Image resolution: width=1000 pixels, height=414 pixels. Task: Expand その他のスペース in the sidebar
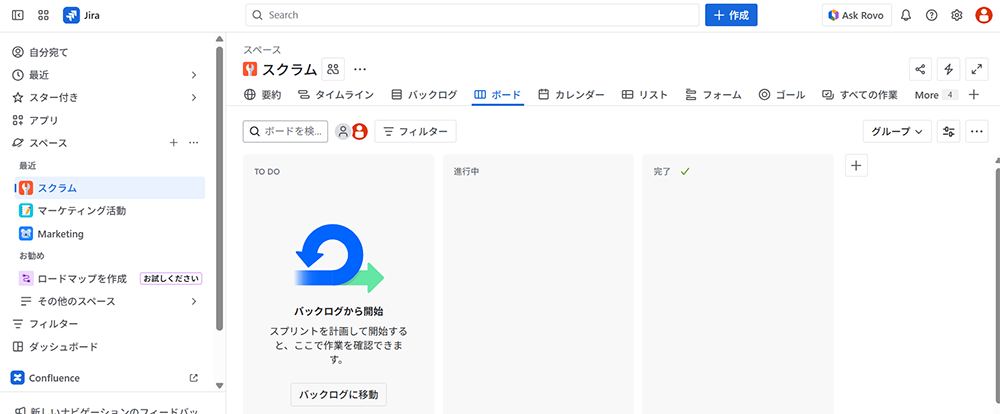[194, 301]
